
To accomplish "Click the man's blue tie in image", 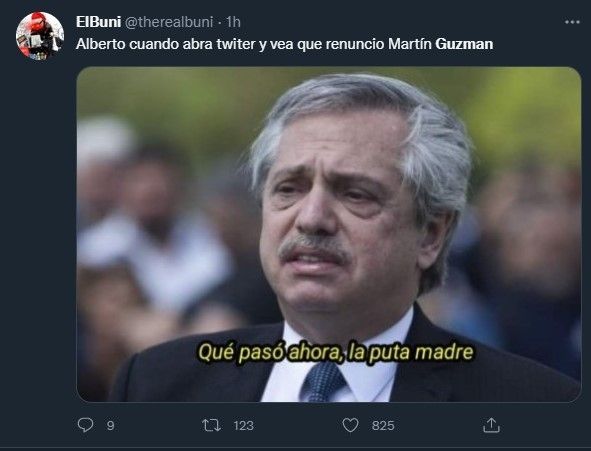I will pos(322,381).
